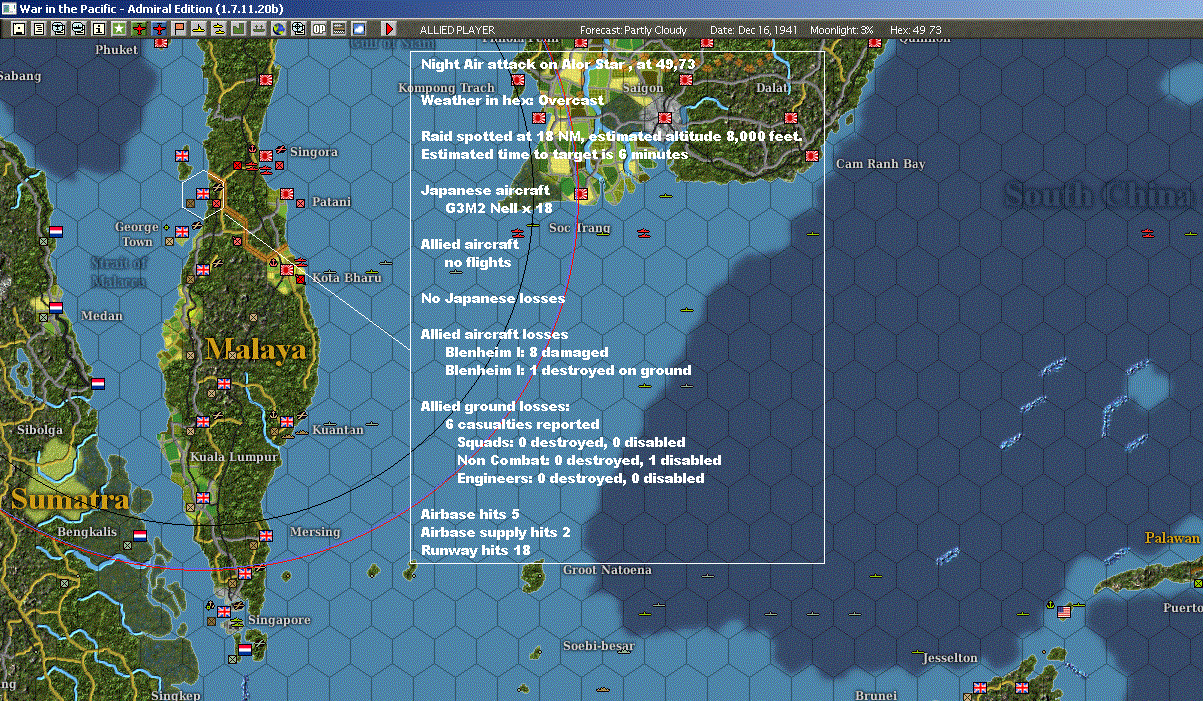The height and width of the screenshot is (701, 1203).
Task: Select the Dutch flag near Sibolga
Action: click(98, 384)
